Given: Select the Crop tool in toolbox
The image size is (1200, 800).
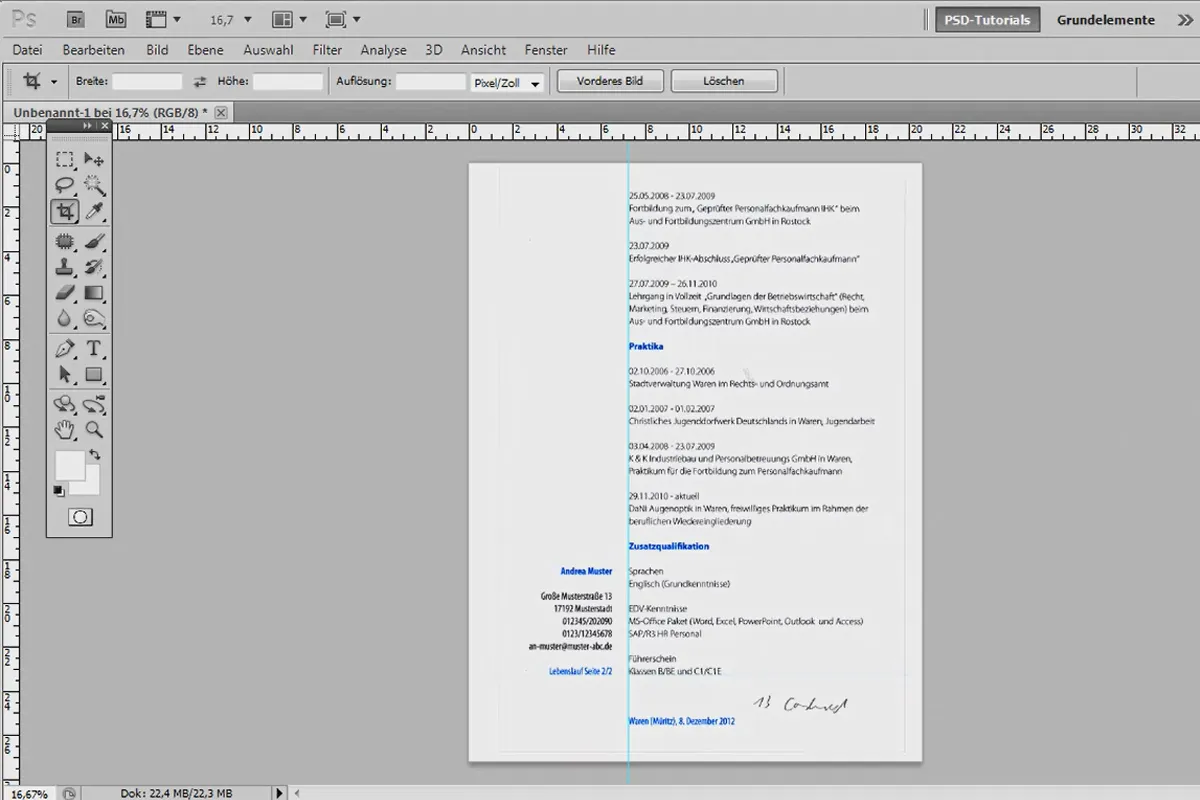Looking at the screenshot, I should (65, 212).
